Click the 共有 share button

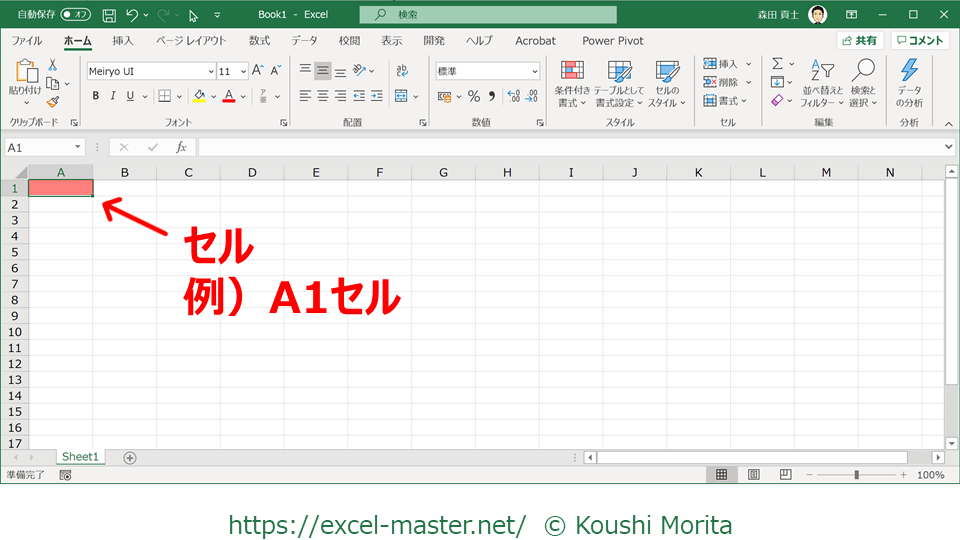860,41
